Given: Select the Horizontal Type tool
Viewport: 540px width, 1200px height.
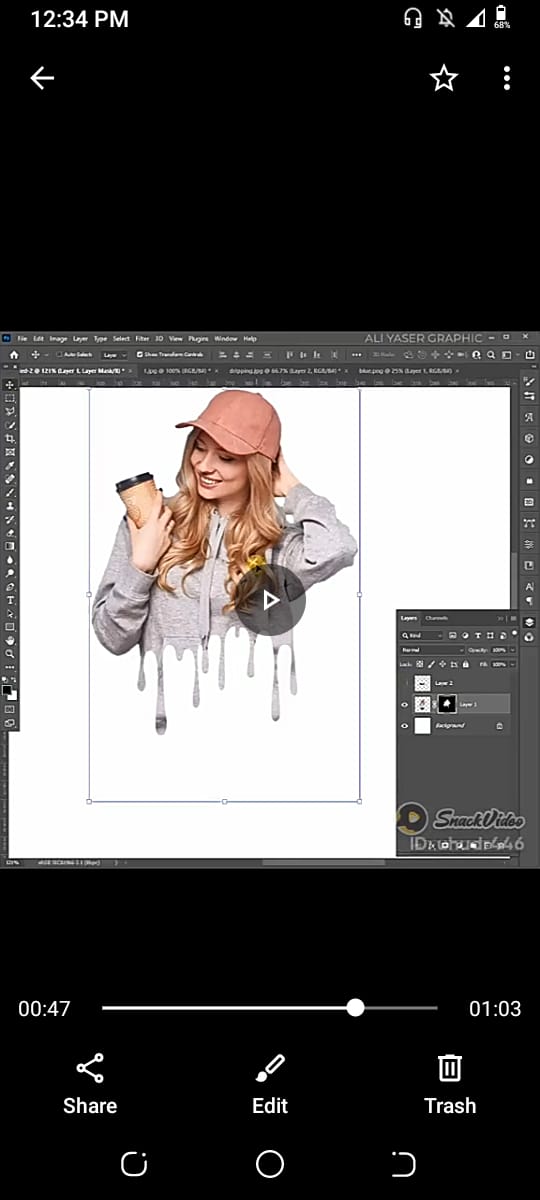Looking at the screenshot, I should tap(11, 600).
